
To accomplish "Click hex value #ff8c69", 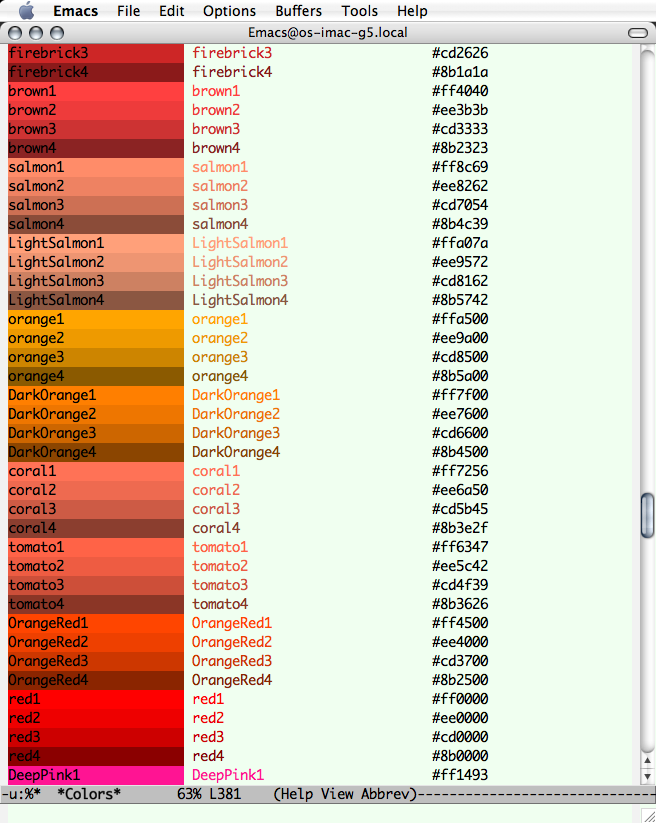I will 460,167.
